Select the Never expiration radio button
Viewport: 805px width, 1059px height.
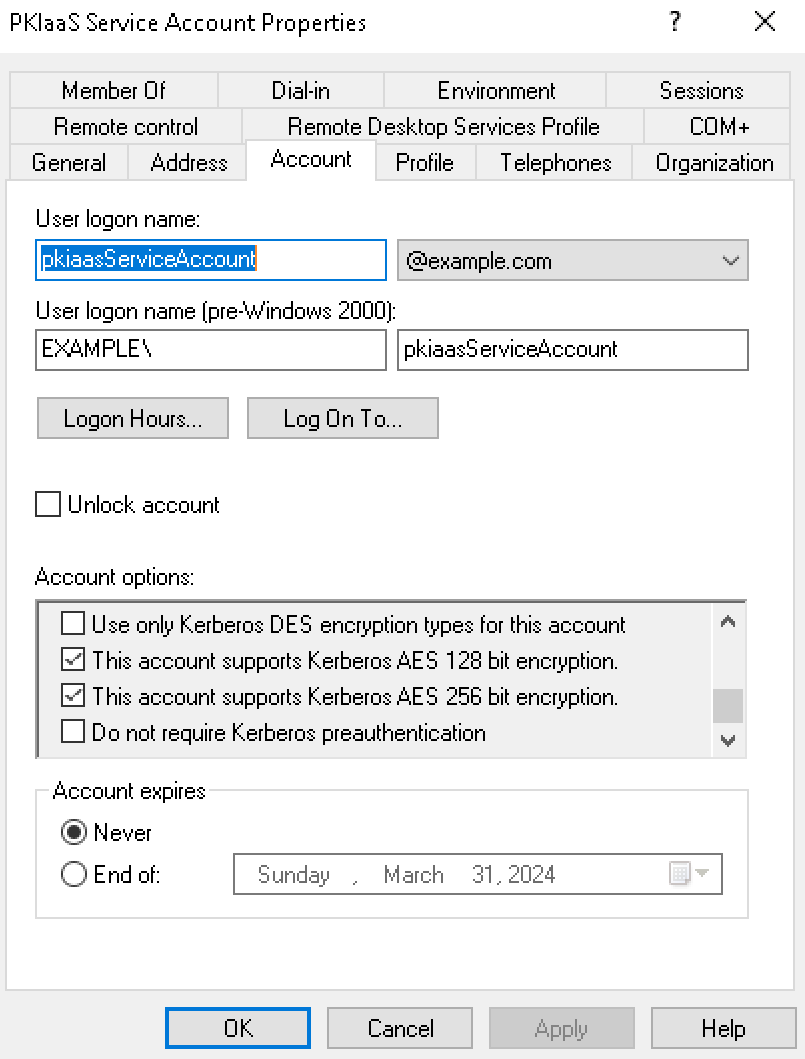click(74, 833)
